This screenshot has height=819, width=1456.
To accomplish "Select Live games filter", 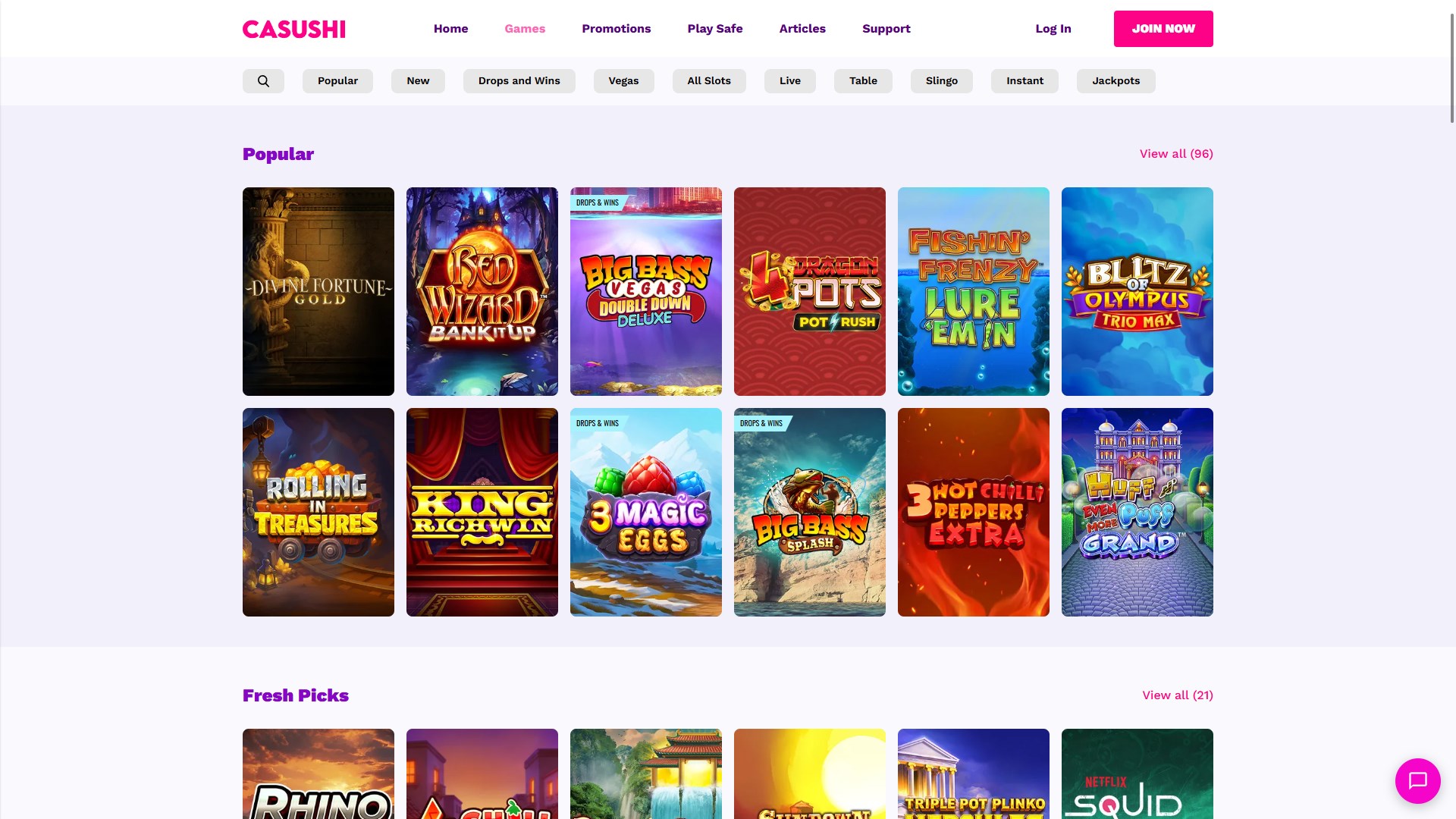I will point(790,81).
